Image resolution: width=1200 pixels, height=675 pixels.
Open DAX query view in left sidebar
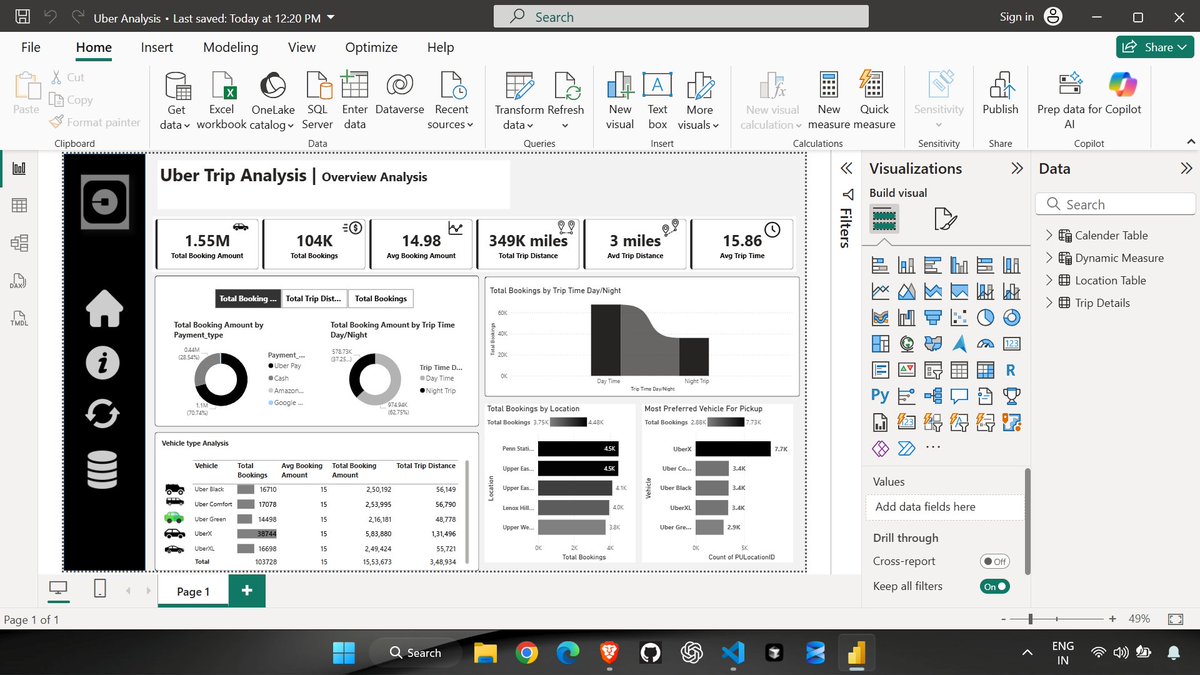[x=19, y=281]
